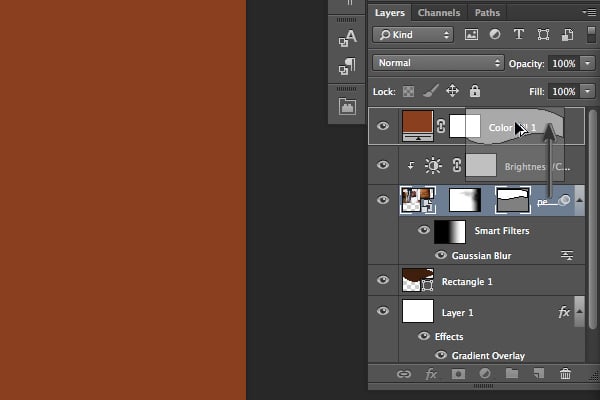Toggle Gradient Overlay effect visibility
600x400 pixels.
[441, 355]
